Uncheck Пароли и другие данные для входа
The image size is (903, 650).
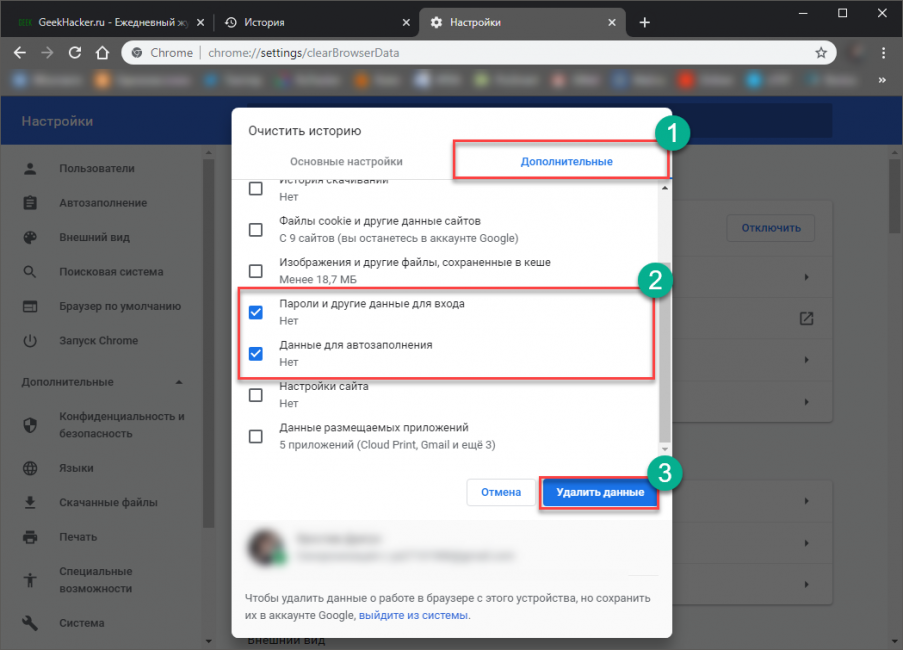(x=256, y=312)
